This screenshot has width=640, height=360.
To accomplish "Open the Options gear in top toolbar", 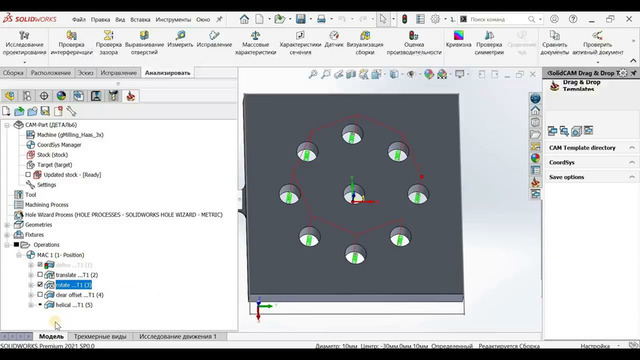I will pyautogui.click(x=436, y=19).
